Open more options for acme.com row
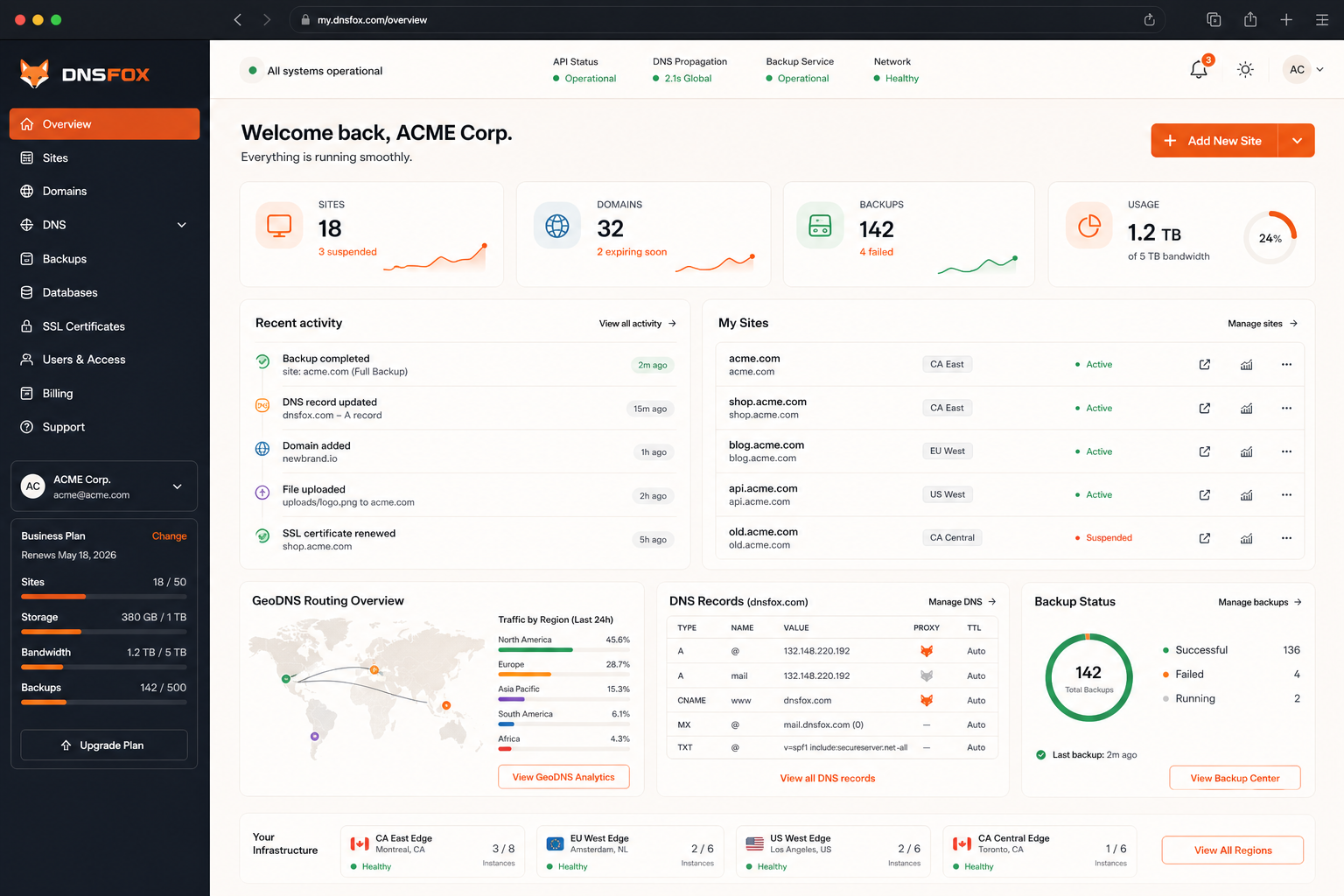Screen dimensions: 1344x896 pos(1286,364)
